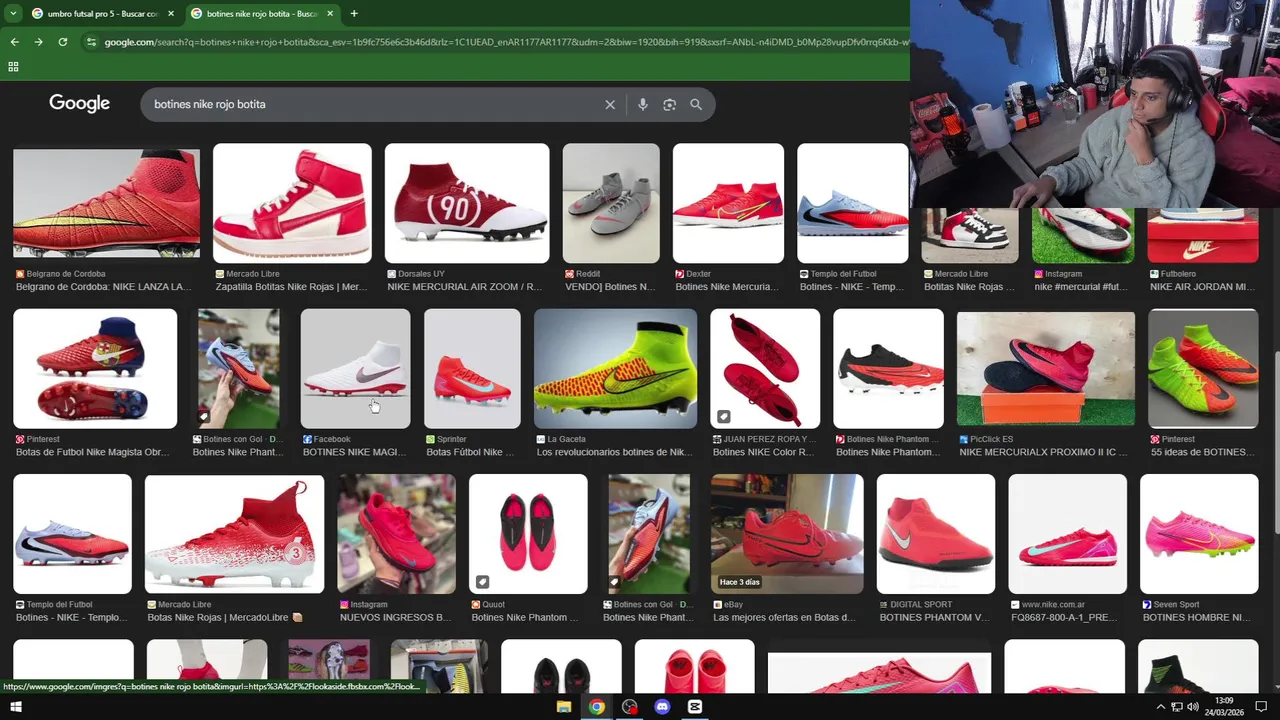Open the Facebook white Nike Magista boot image

pyautogui.click(x=355, y=368)
